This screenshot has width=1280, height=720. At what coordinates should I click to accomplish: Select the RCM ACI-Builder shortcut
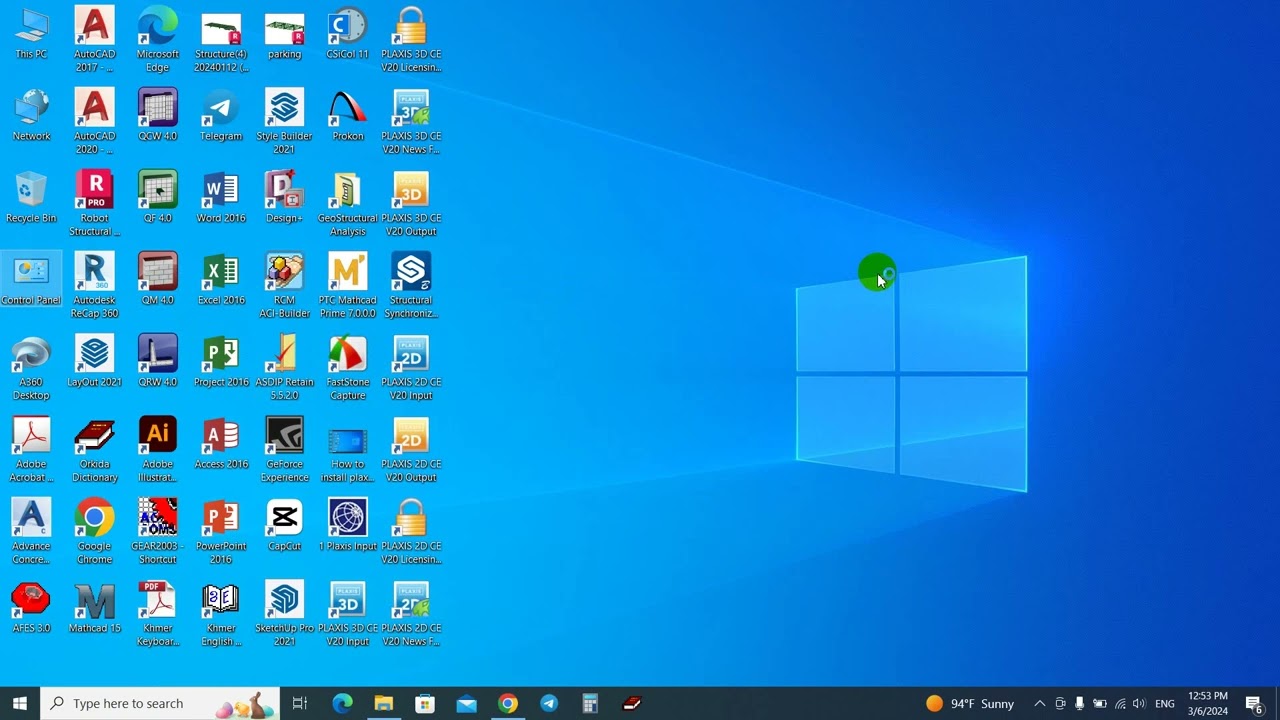click(x=284, y=286)
